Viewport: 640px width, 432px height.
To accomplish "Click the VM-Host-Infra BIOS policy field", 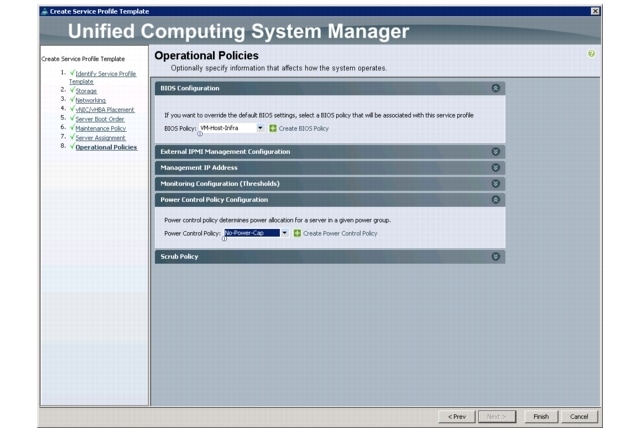I will click(227, 128).
